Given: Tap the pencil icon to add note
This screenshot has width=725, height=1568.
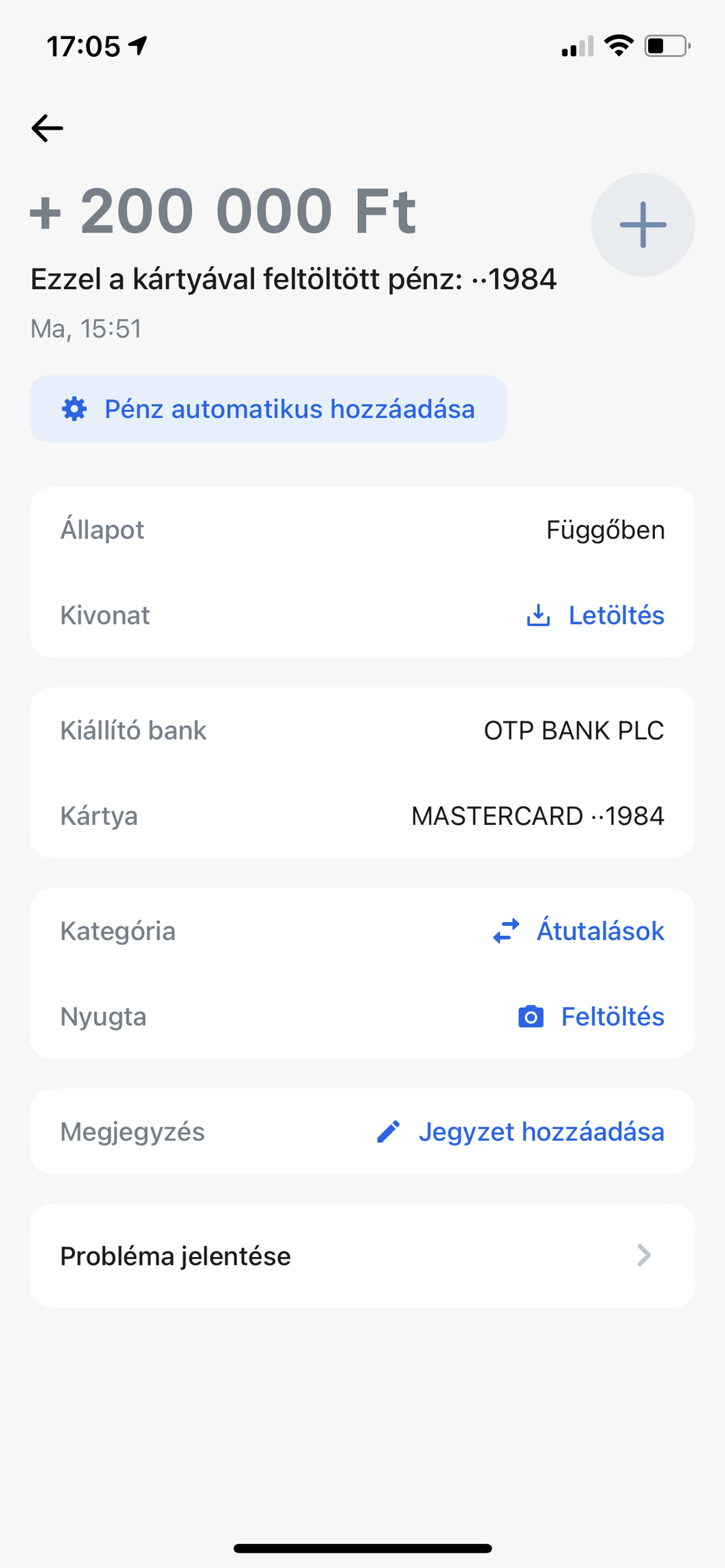Looking at the screenshot, I should click(389, 1132).
